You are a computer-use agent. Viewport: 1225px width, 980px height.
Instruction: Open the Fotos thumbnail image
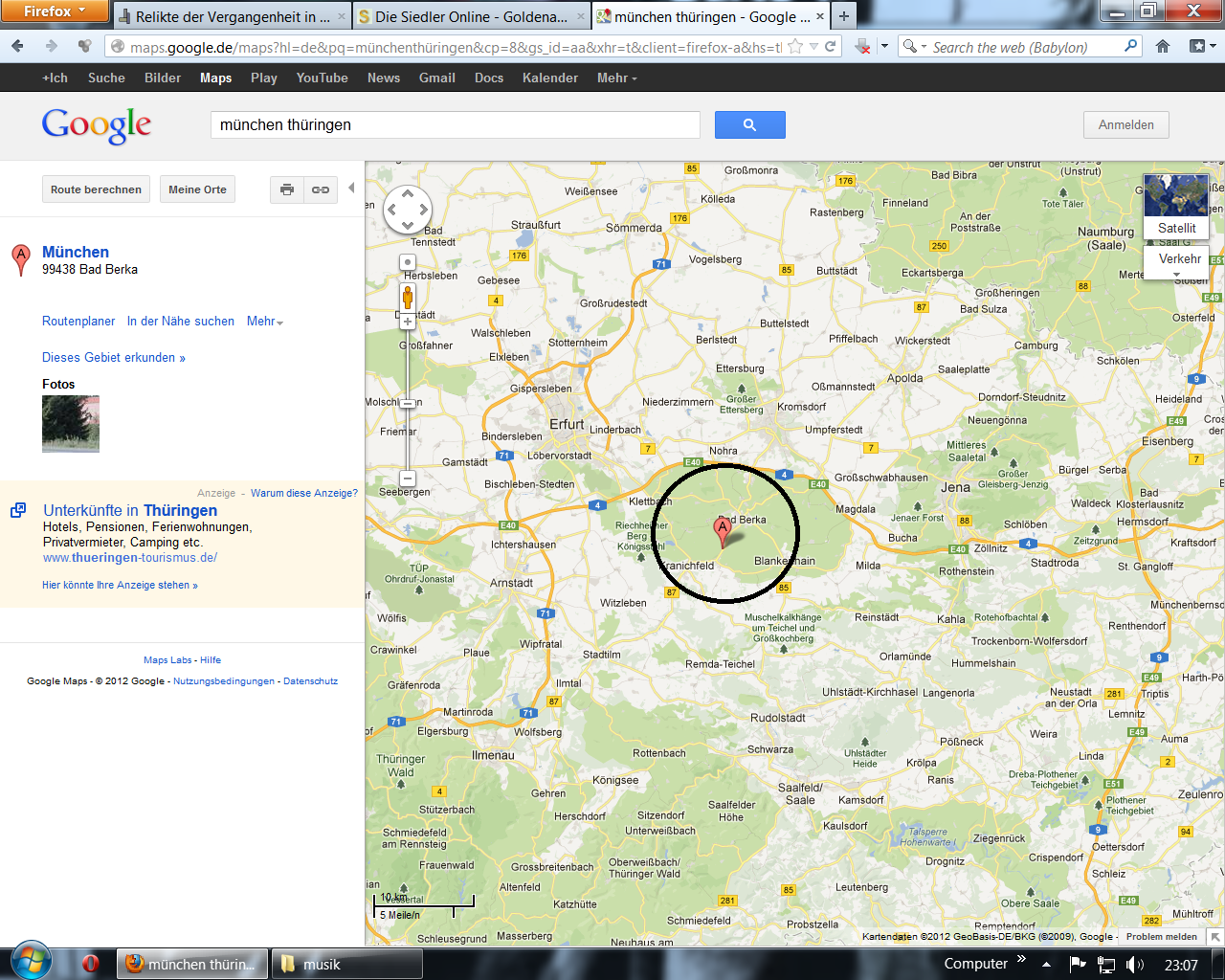pyautogui.click(x=71, y=424)
